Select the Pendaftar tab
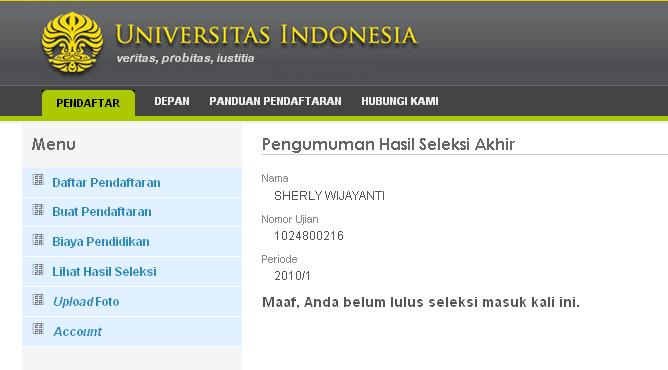 coord(88,103)
